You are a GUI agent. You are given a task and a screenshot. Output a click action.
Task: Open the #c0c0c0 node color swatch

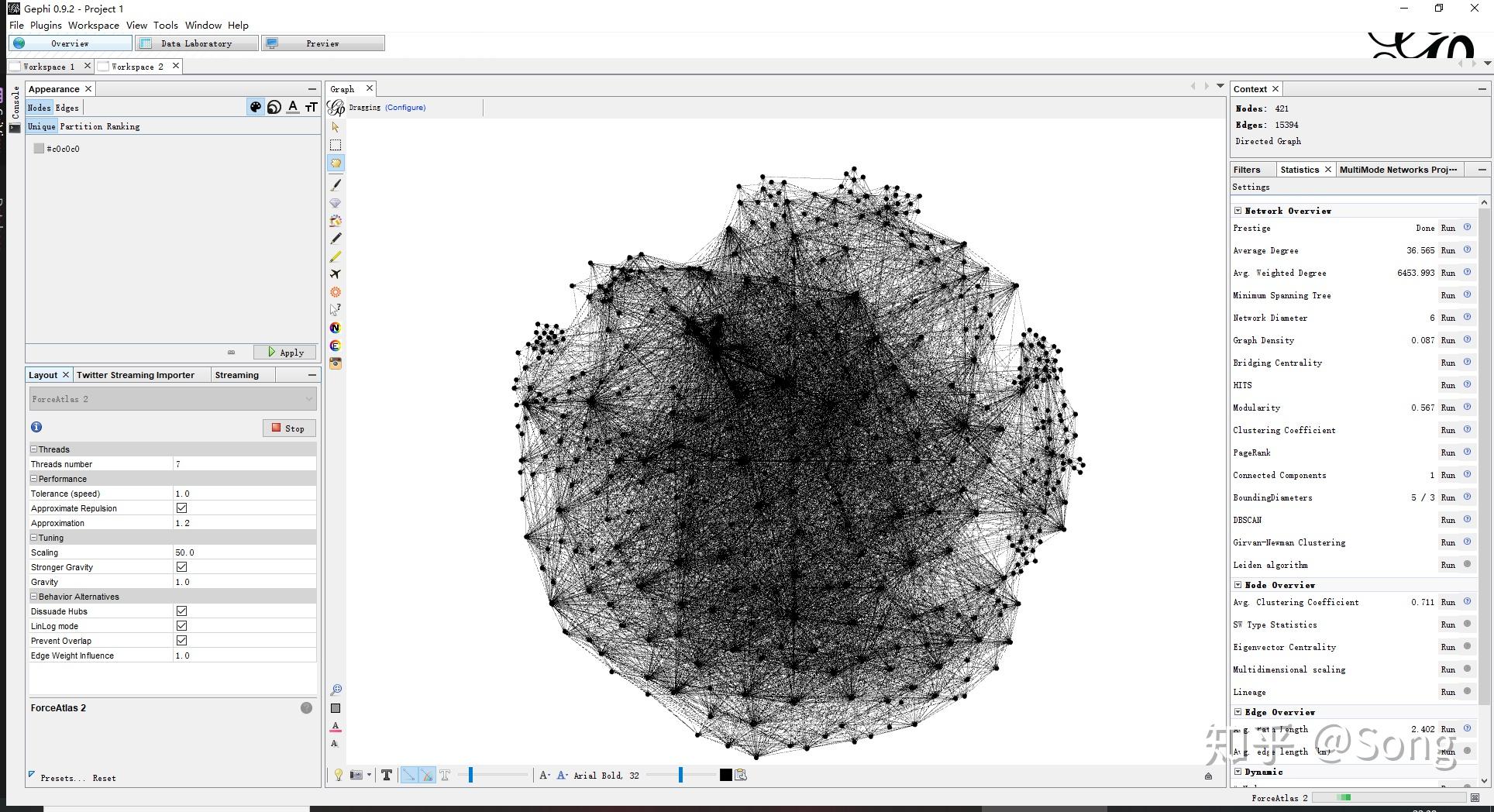pos(39,149)
